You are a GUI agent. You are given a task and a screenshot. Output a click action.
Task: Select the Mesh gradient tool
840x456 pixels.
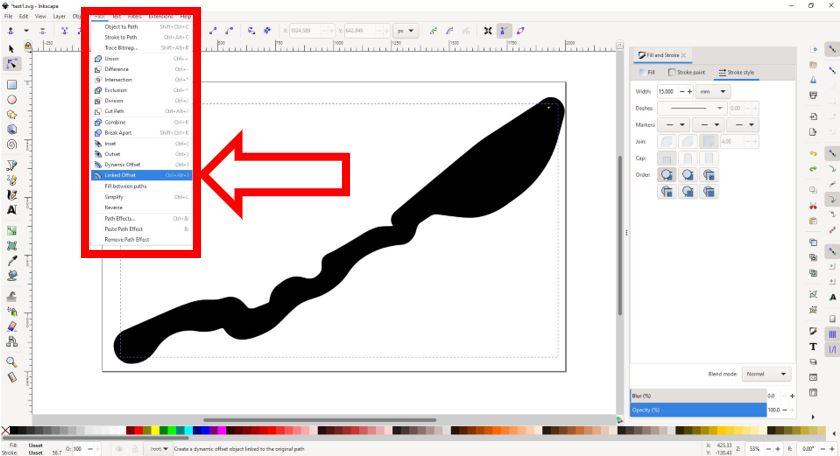pos(11,246)
